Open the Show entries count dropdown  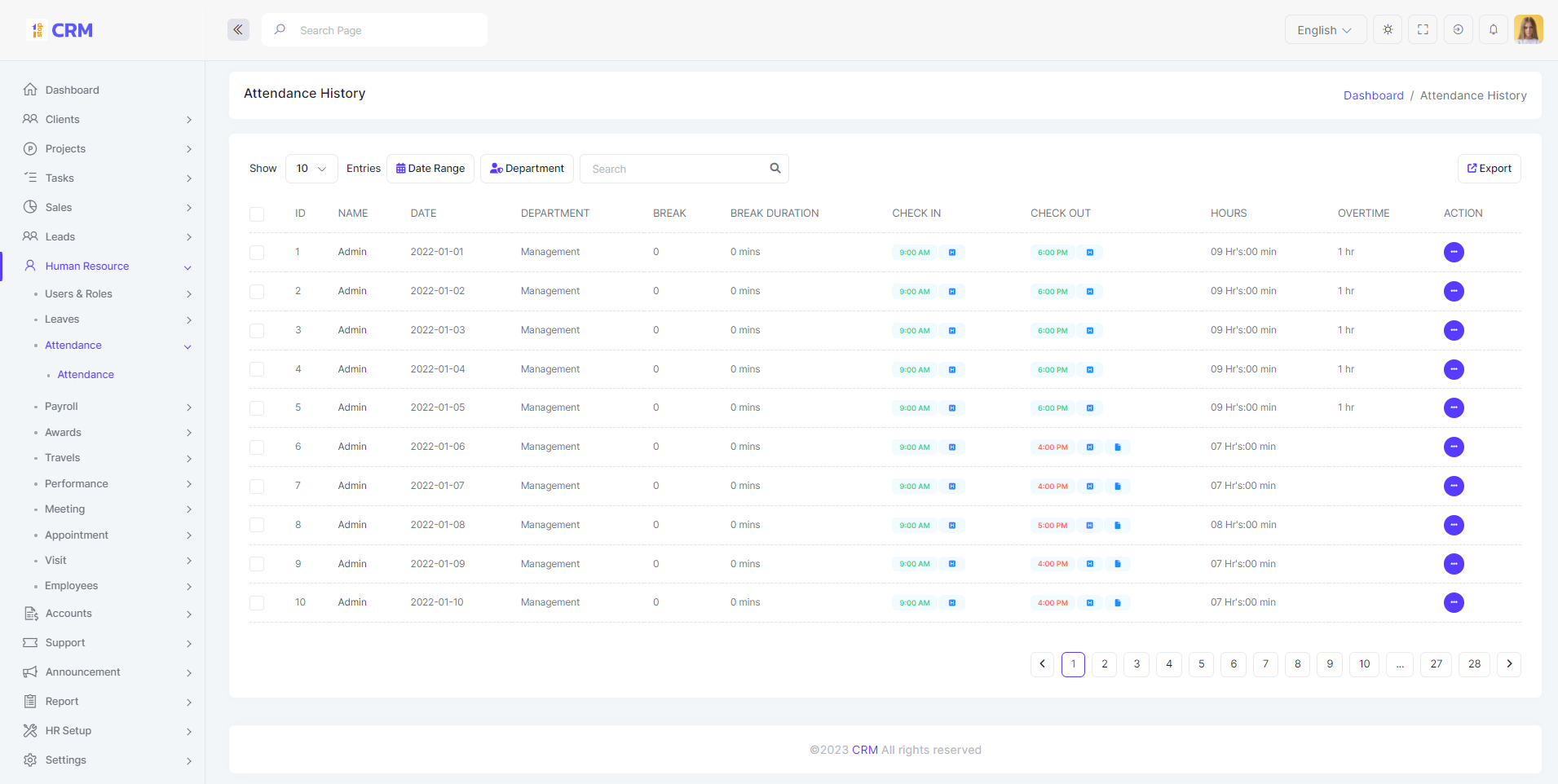click(x=311, y=169)
